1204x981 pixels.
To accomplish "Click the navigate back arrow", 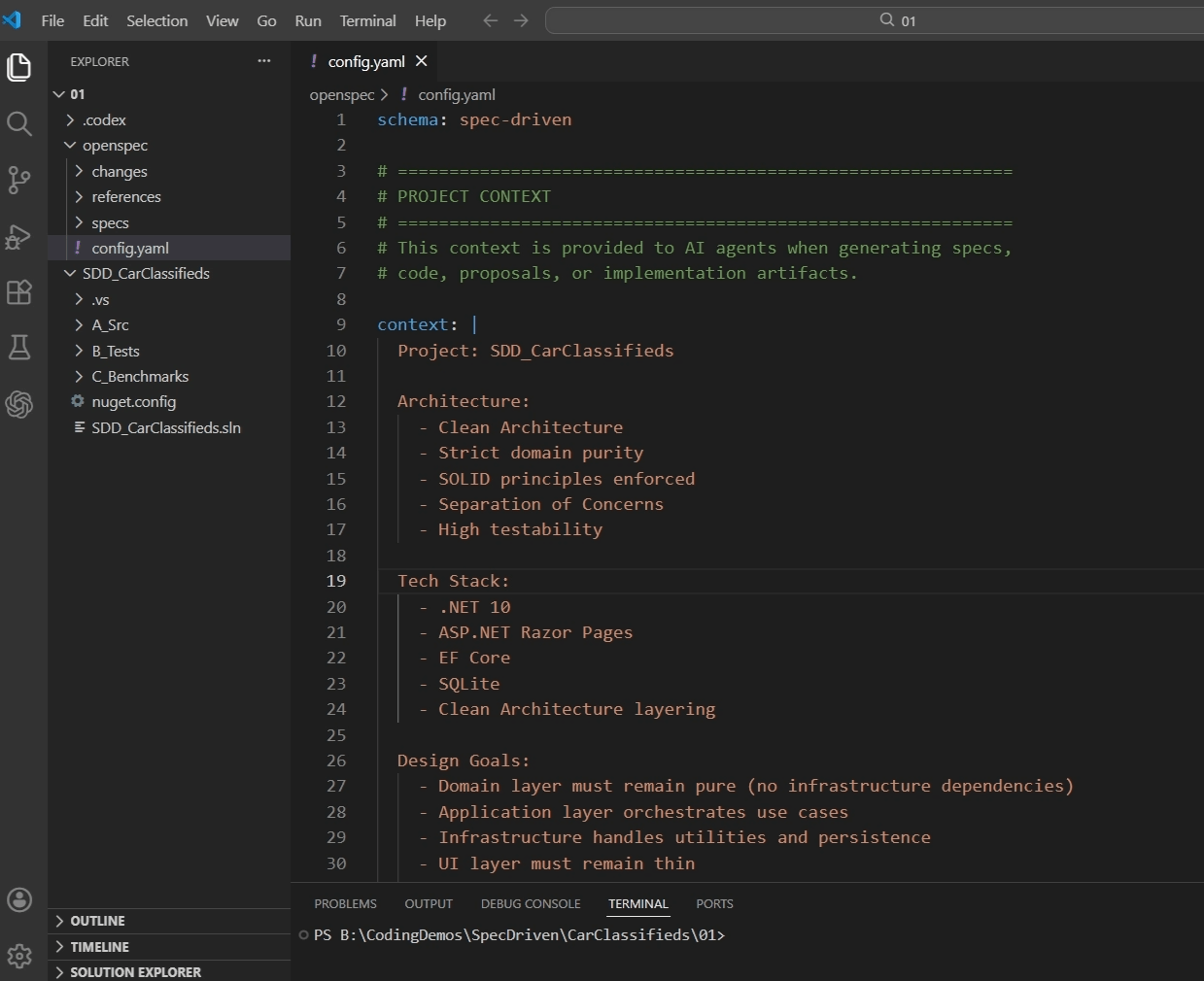I will click(x=490, y=19).
